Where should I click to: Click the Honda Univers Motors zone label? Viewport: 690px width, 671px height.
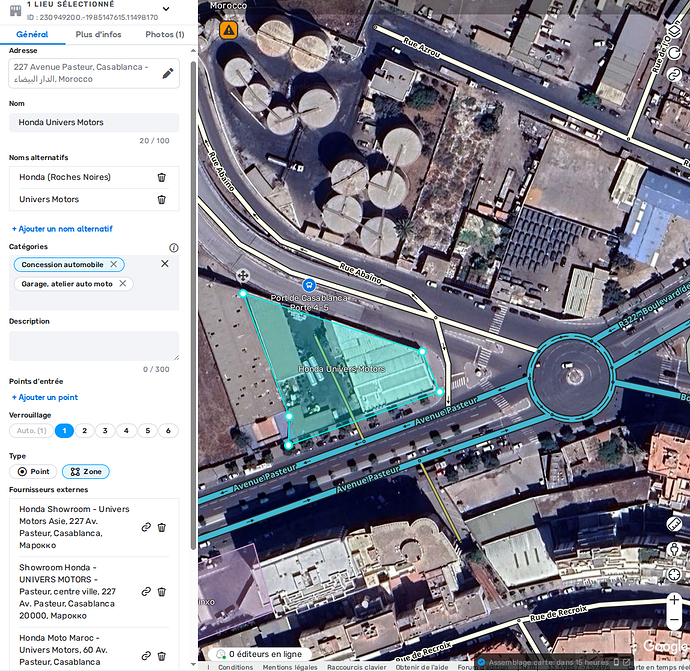click(x=341, y=369)
